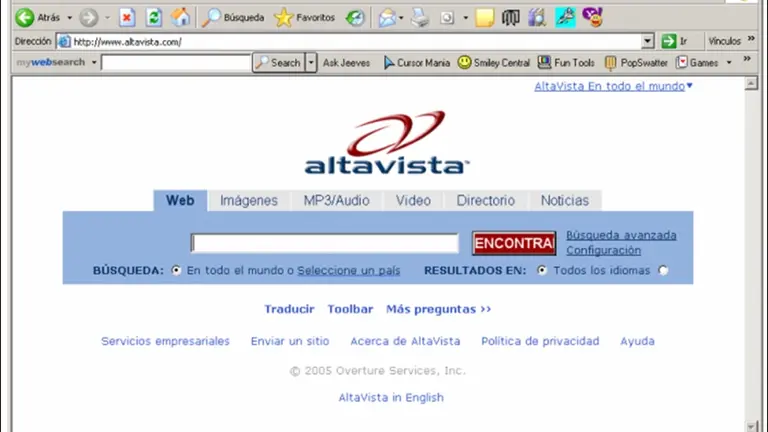Switch to the MP3/Audio tab

point(336,200)
